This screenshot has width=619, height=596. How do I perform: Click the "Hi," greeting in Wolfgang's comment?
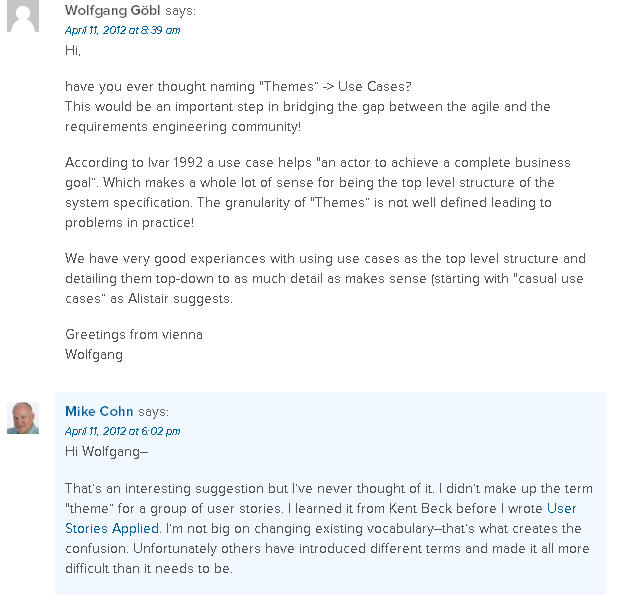pos(73,50)
